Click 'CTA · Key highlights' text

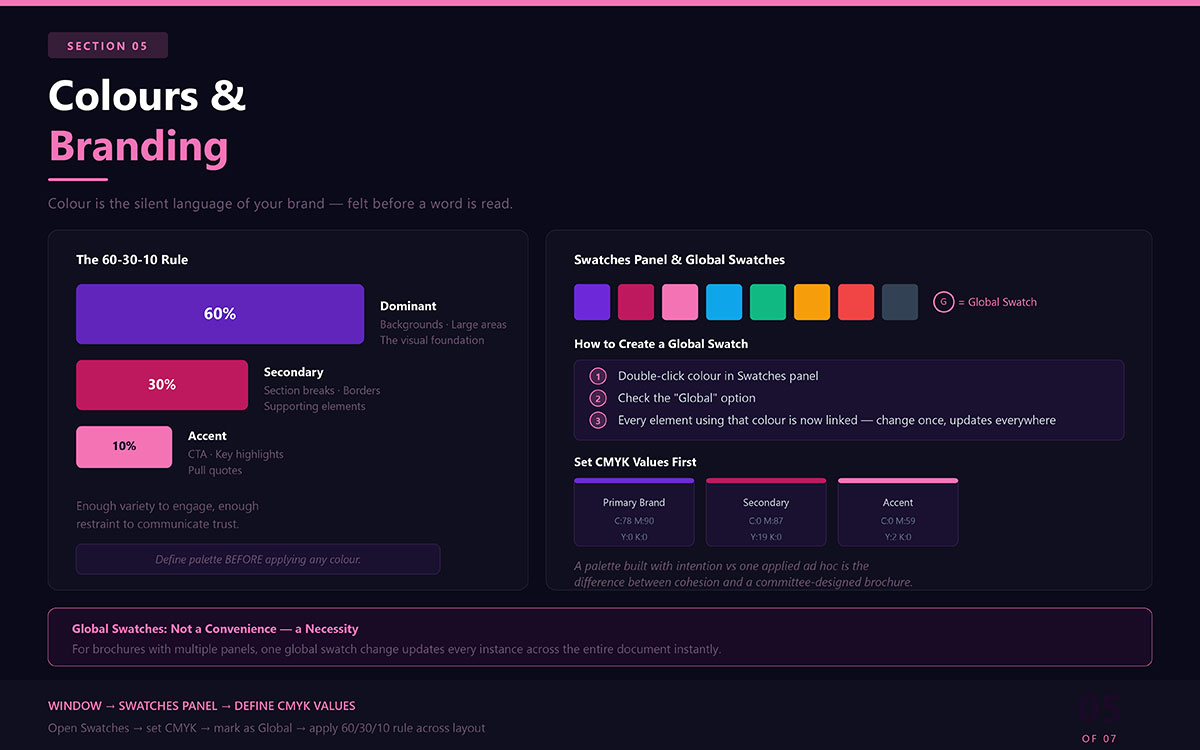point(236,454)
